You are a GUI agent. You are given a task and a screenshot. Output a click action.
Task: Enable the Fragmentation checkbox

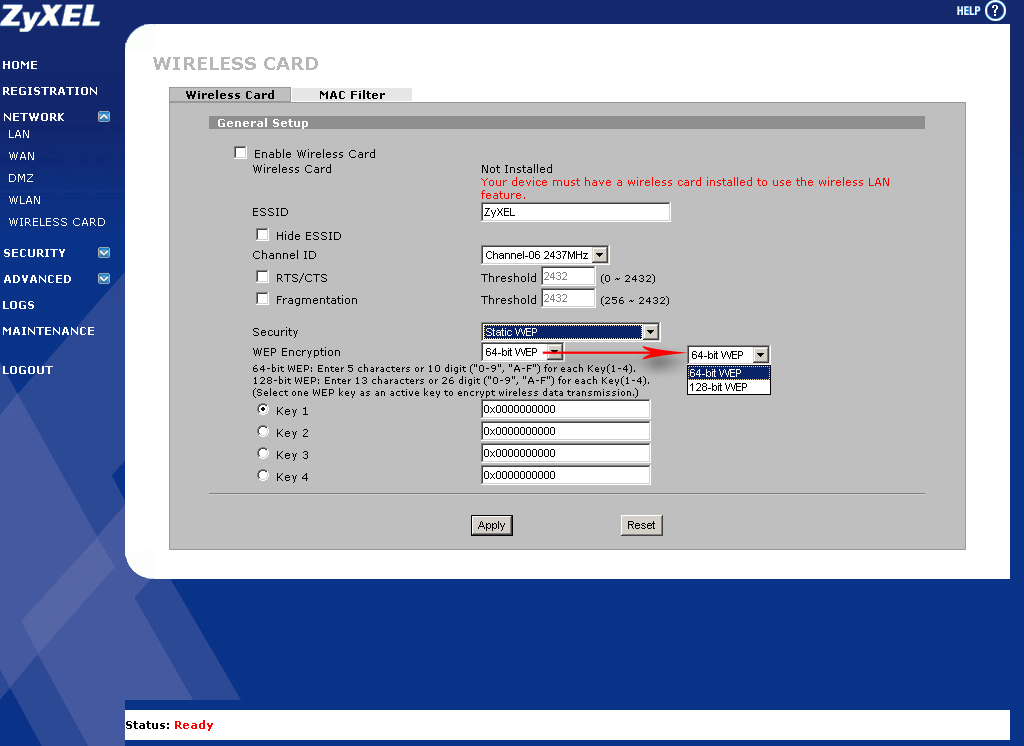[x=262, y=299]
